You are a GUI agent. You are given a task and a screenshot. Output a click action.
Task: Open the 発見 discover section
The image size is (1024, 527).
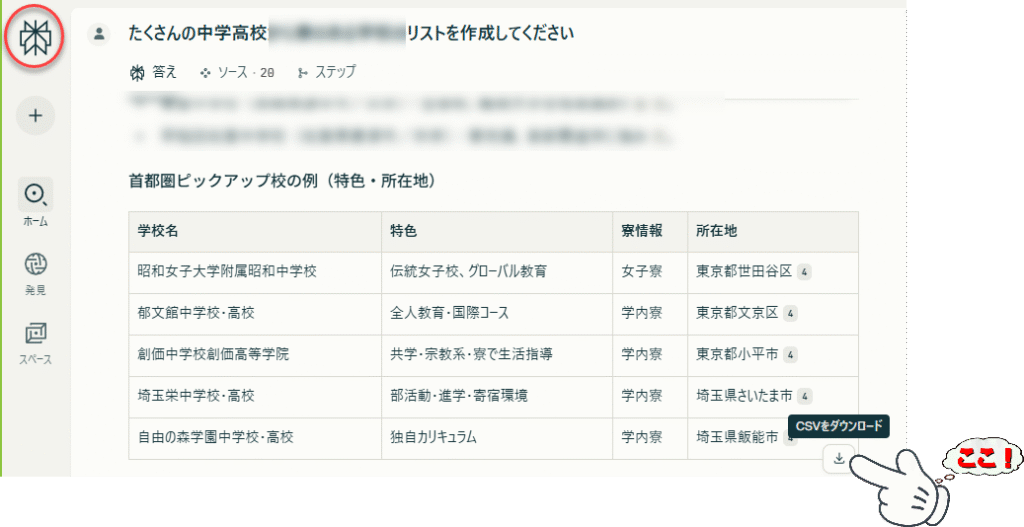pyautogui.click(x=35, y=274)
